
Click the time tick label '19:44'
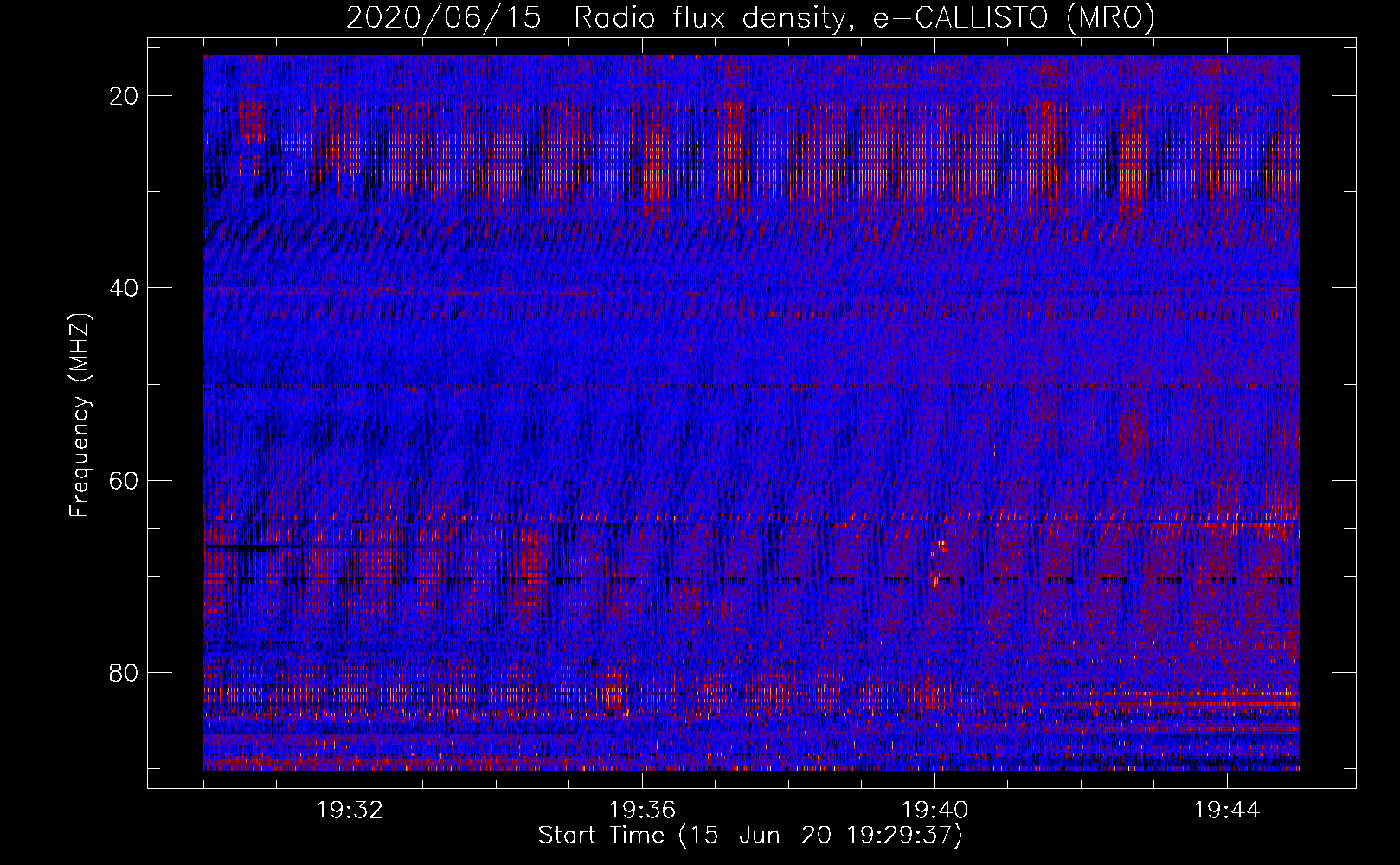pos(1227,811)
